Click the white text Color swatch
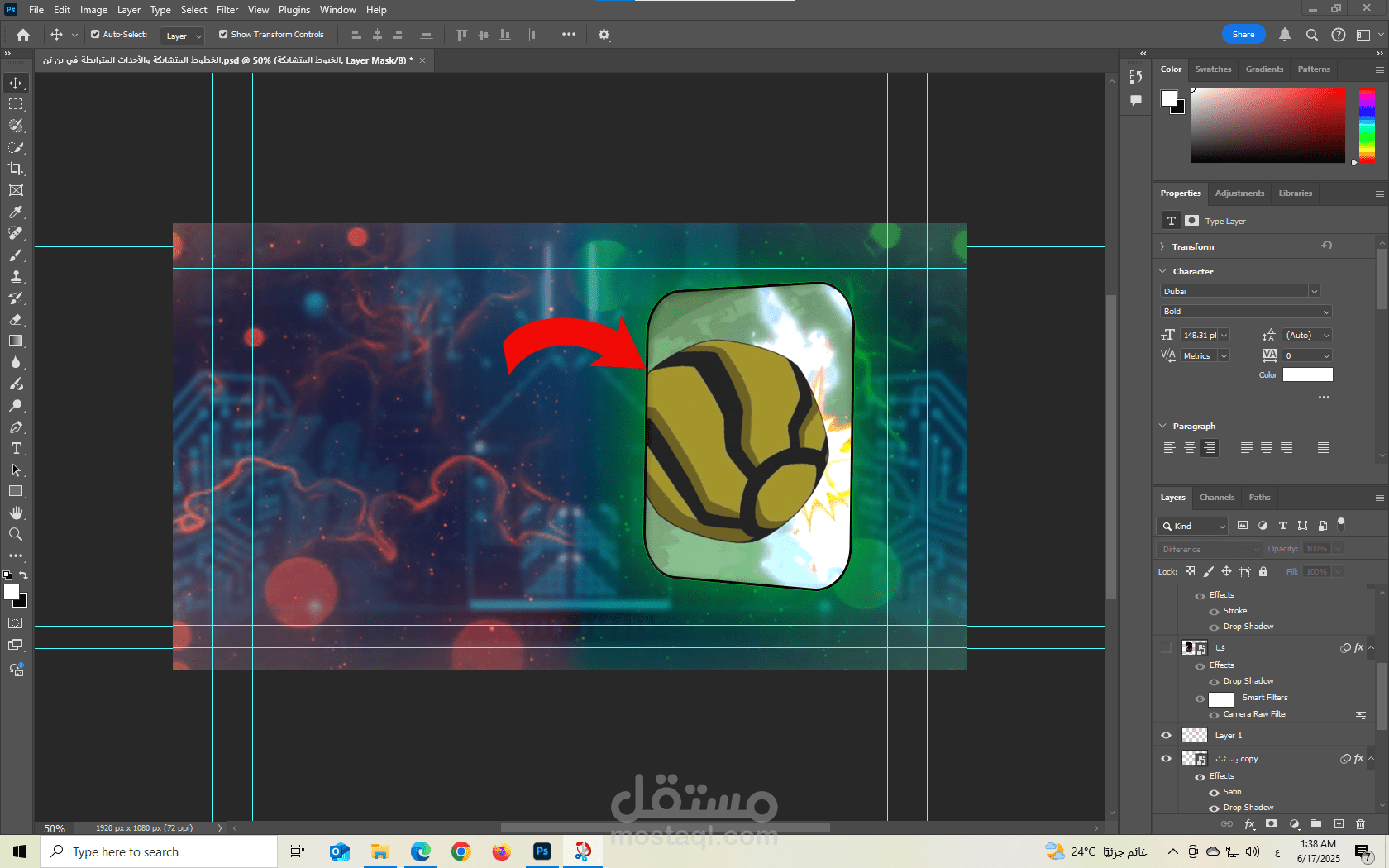1389x868 pixels. pos(1307,375)
